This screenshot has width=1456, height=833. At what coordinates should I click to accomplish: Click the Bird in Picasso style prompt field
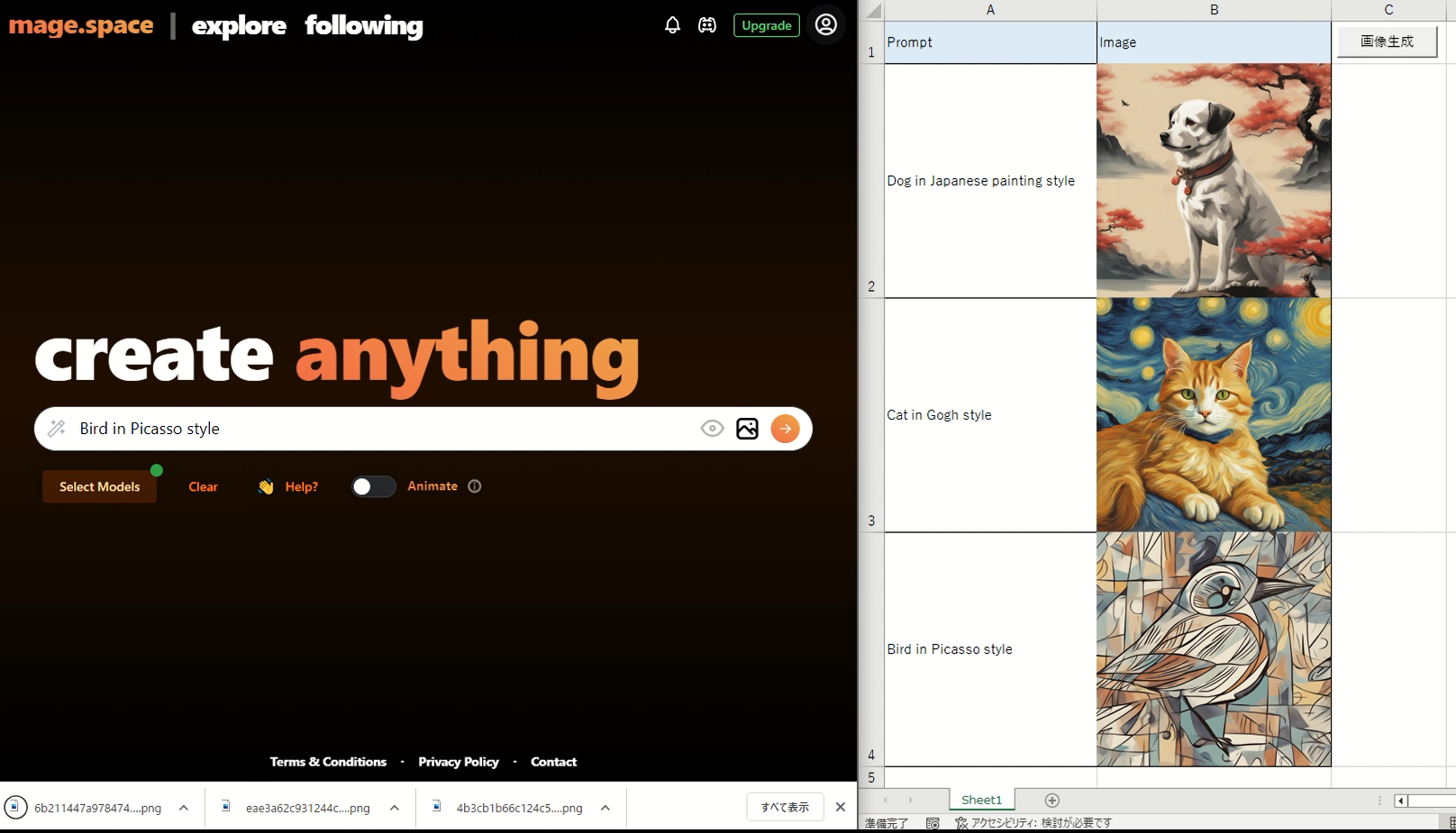[378, 429]
